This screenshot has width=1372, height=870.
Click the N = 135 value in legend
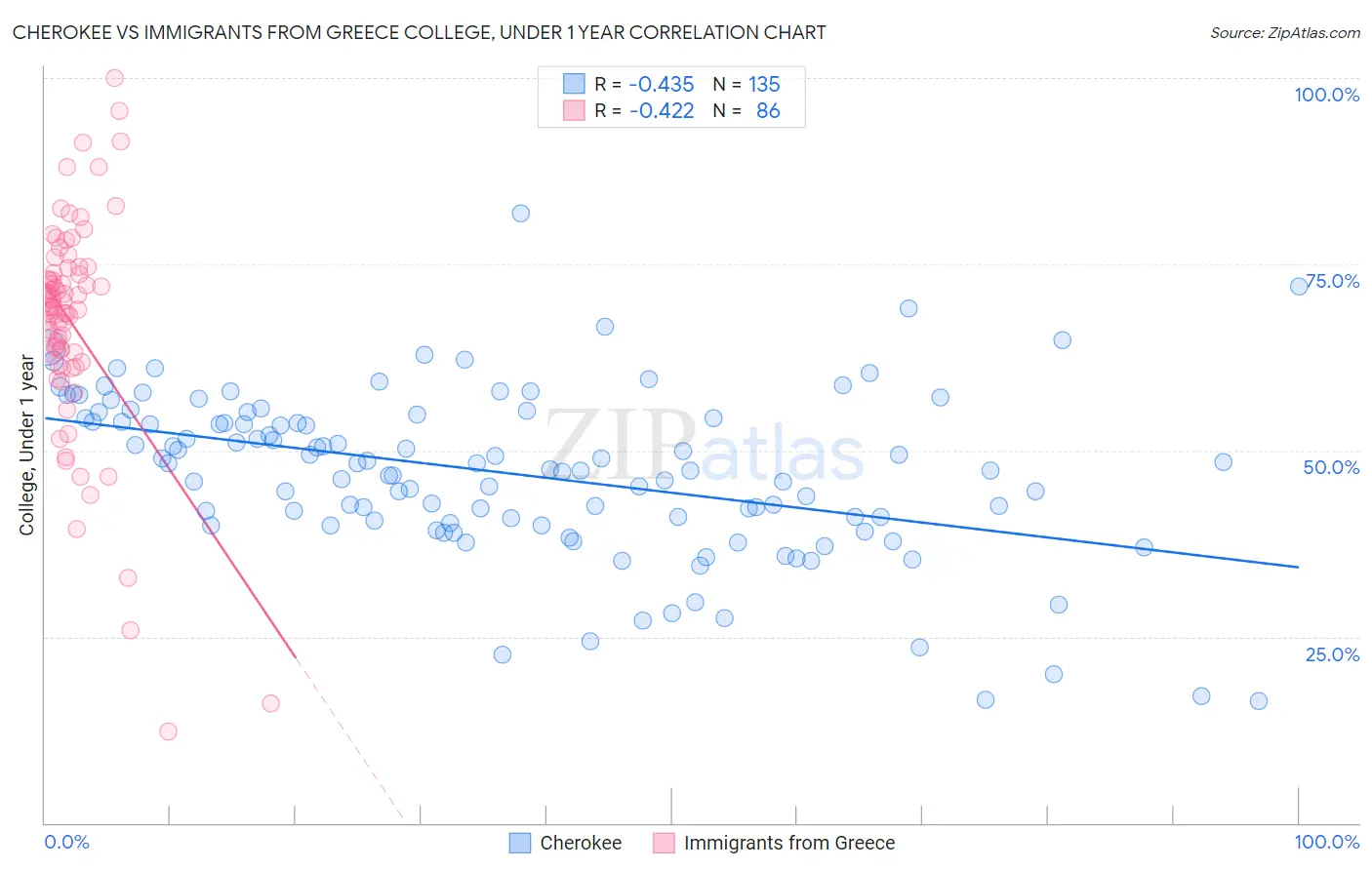(x=747, y=84)
